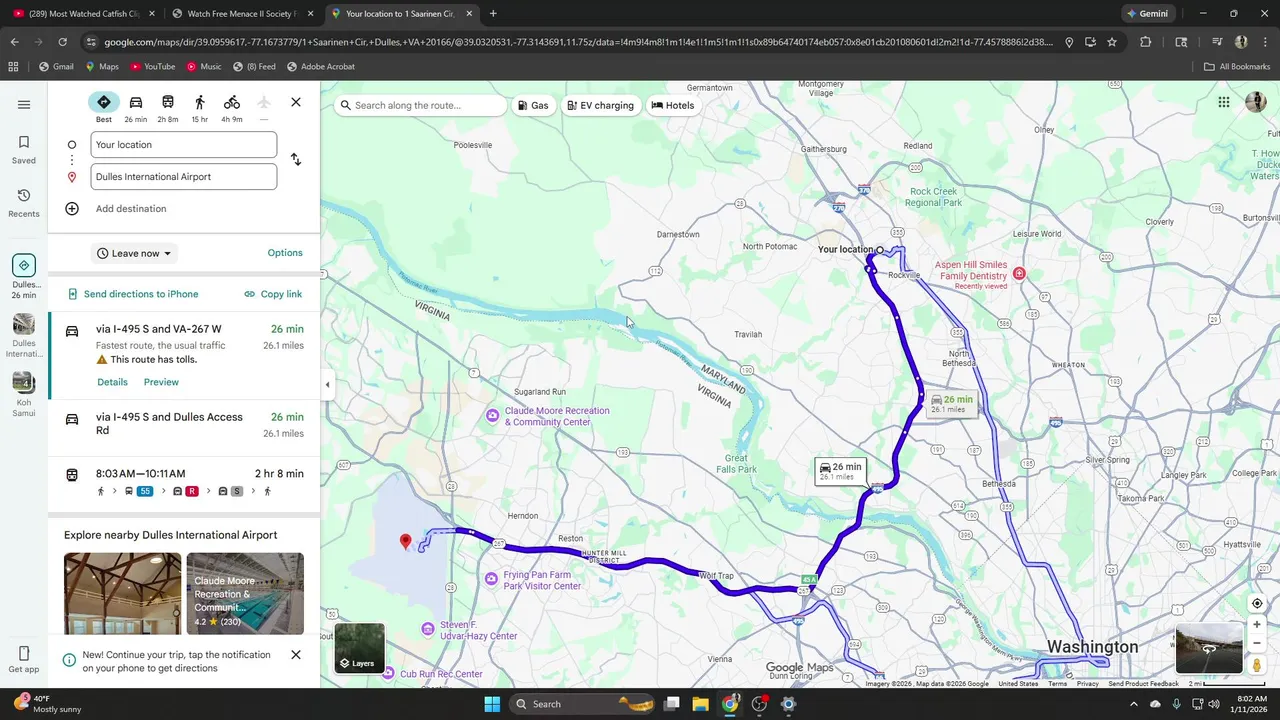Filter by EV charging

coord(600,105)
